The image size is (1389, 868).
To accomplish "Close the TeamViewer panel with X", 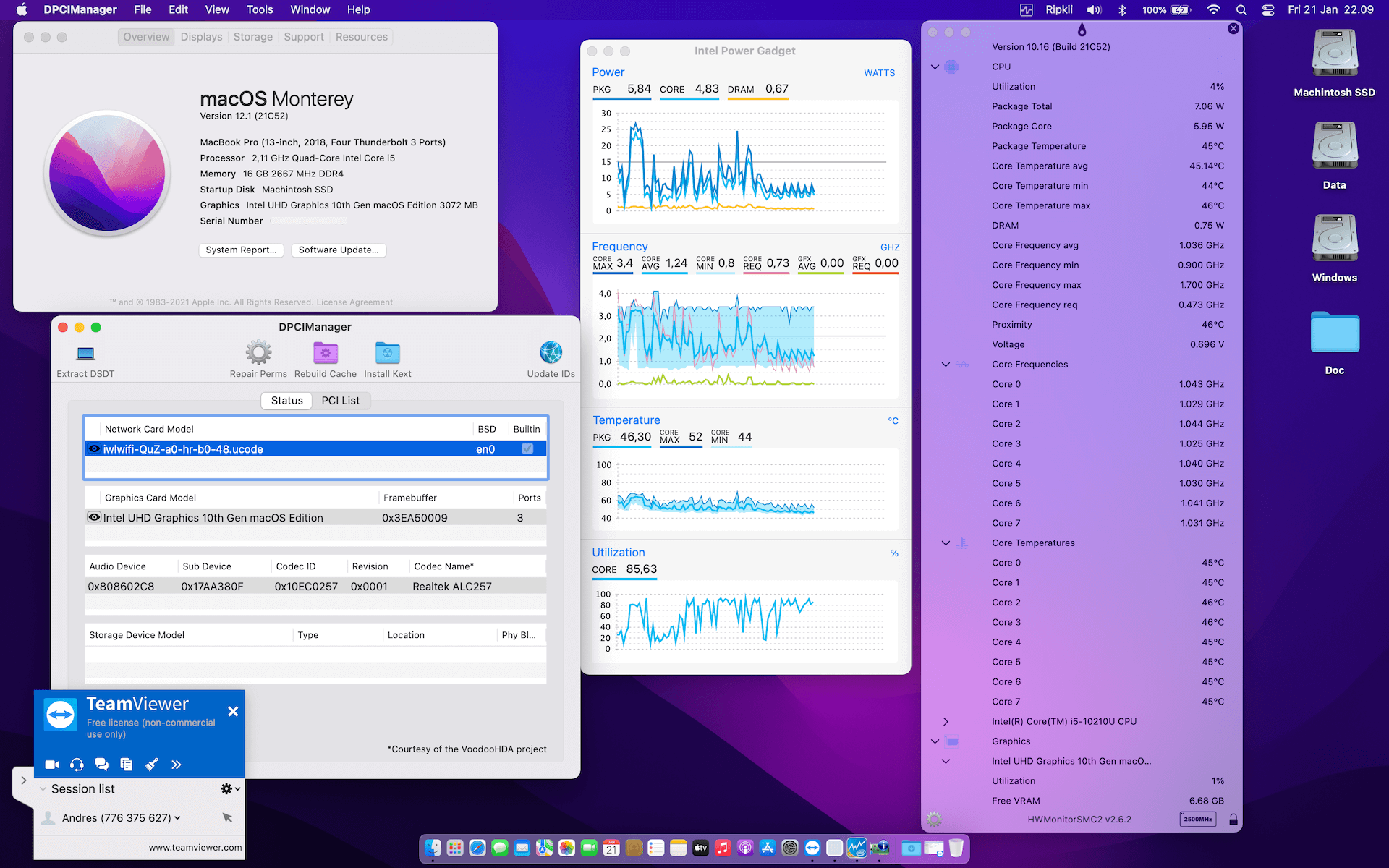I will point(233,712).
